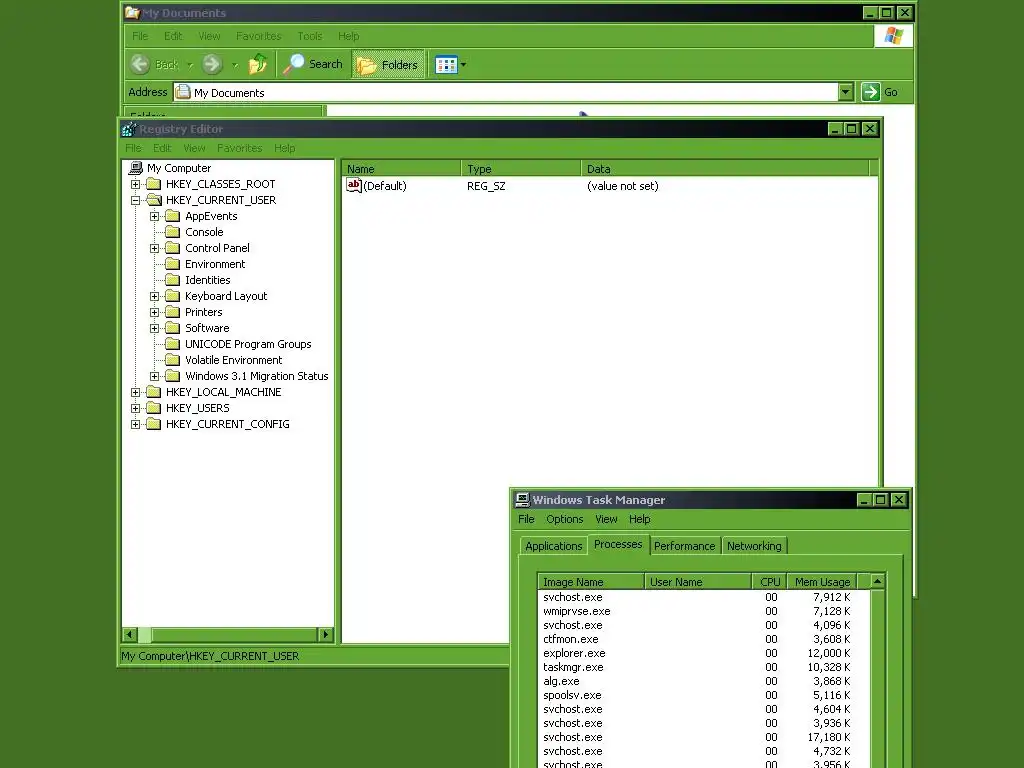Click the Forward arrow in My Documents
Viewport: 1024px width, 768px height.
212,64
